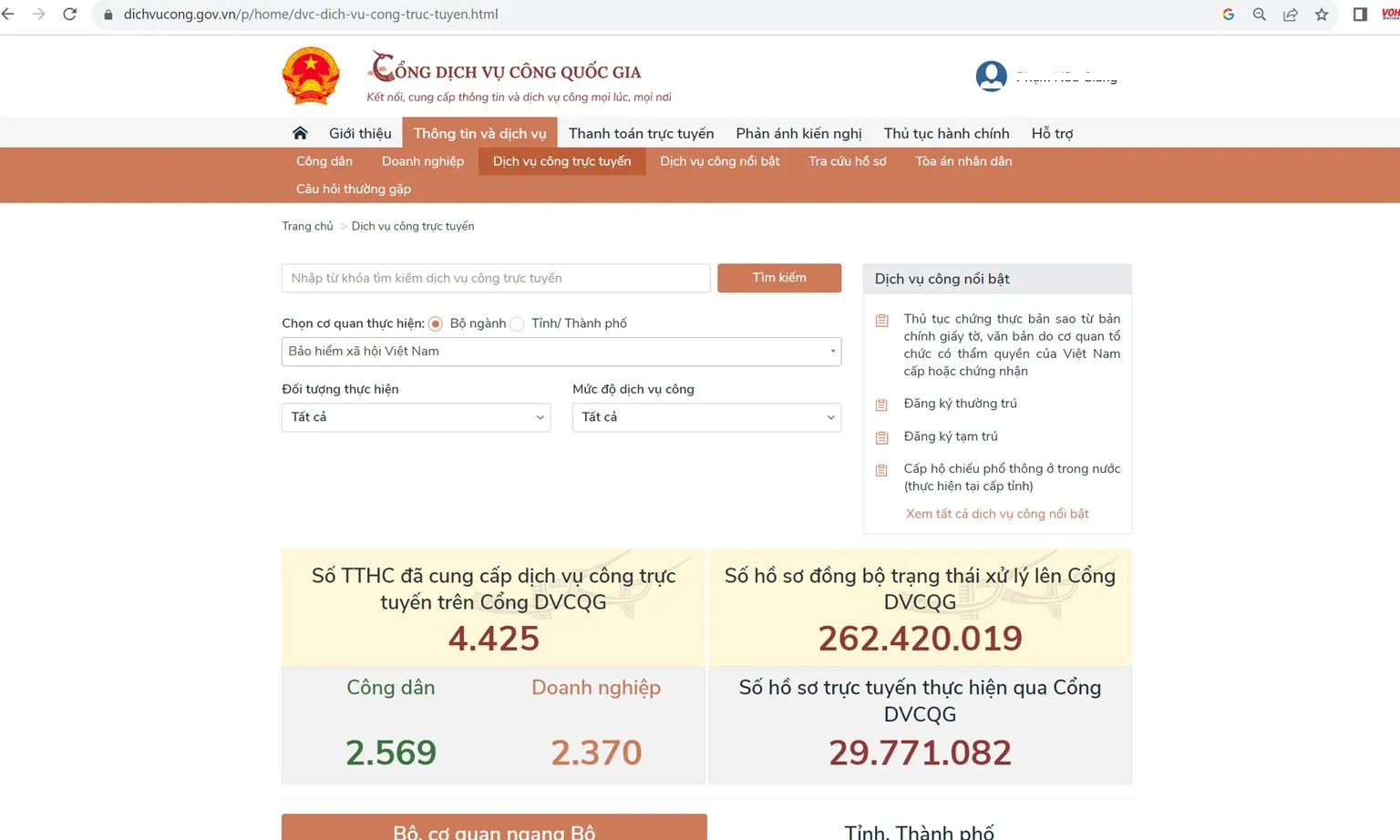Click the document icon beside Đăng ký tạm trú
Image resolution: width=1400 pixels, height=840 pixels.
tap(880, 437)
